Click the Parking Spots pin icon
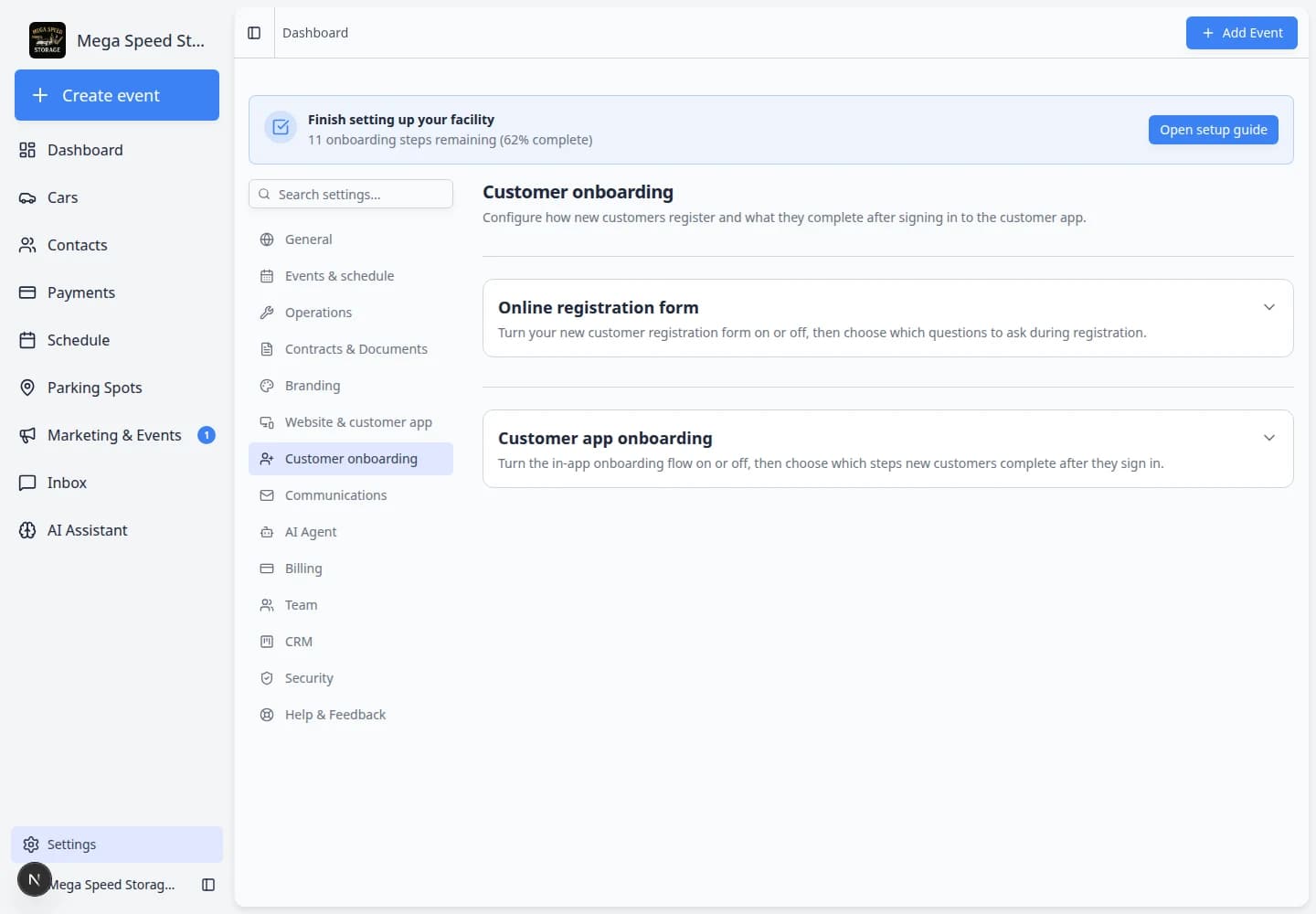This screenshot has width=1316, height=914. pyautogui.click(x=27, y=388)
